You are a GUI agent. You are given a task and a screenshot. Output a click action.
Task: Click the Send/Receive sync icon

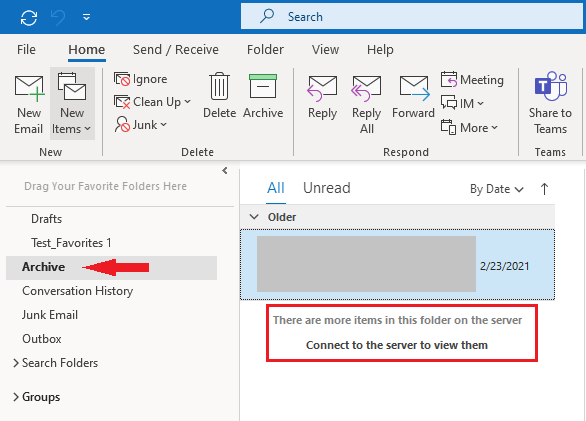pyautogui.click(x=29, y=17)
